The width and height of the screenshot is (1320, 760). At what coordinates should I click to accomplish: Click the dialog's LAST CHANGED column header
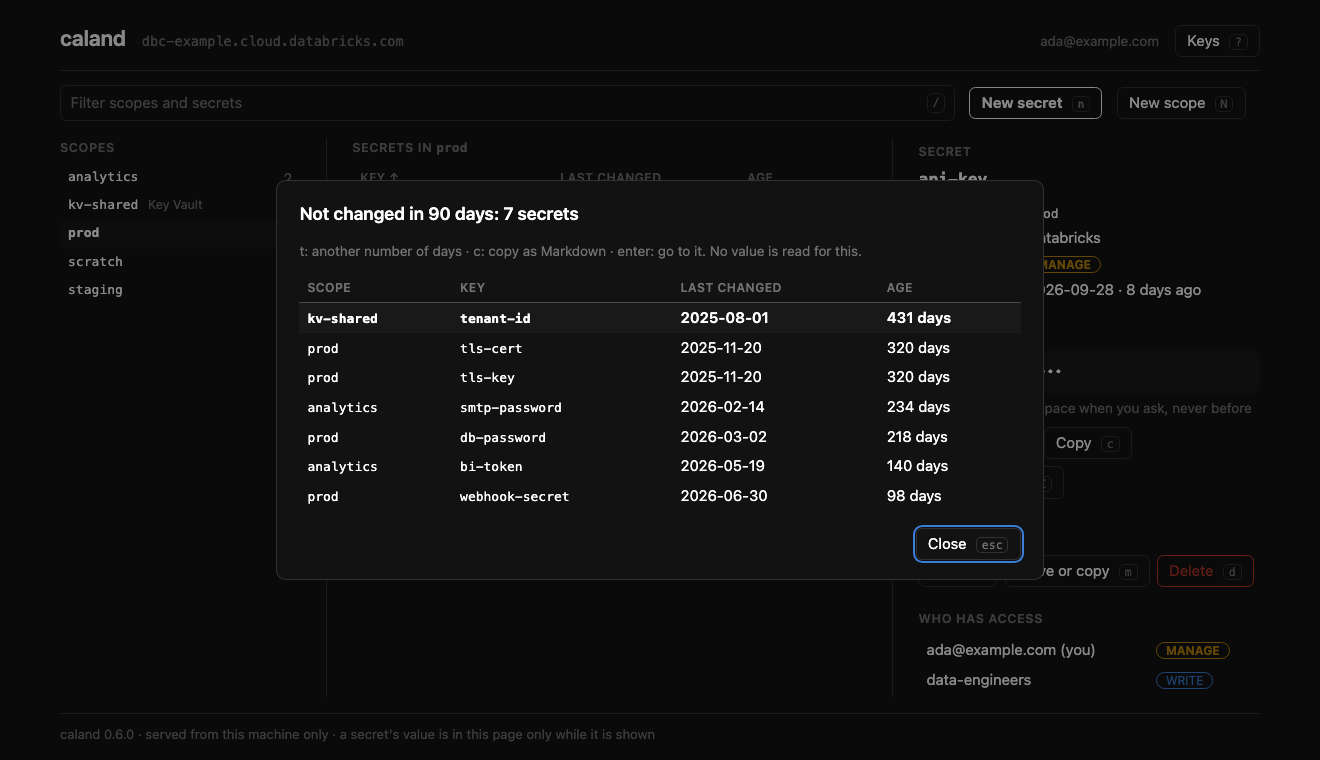731,288
